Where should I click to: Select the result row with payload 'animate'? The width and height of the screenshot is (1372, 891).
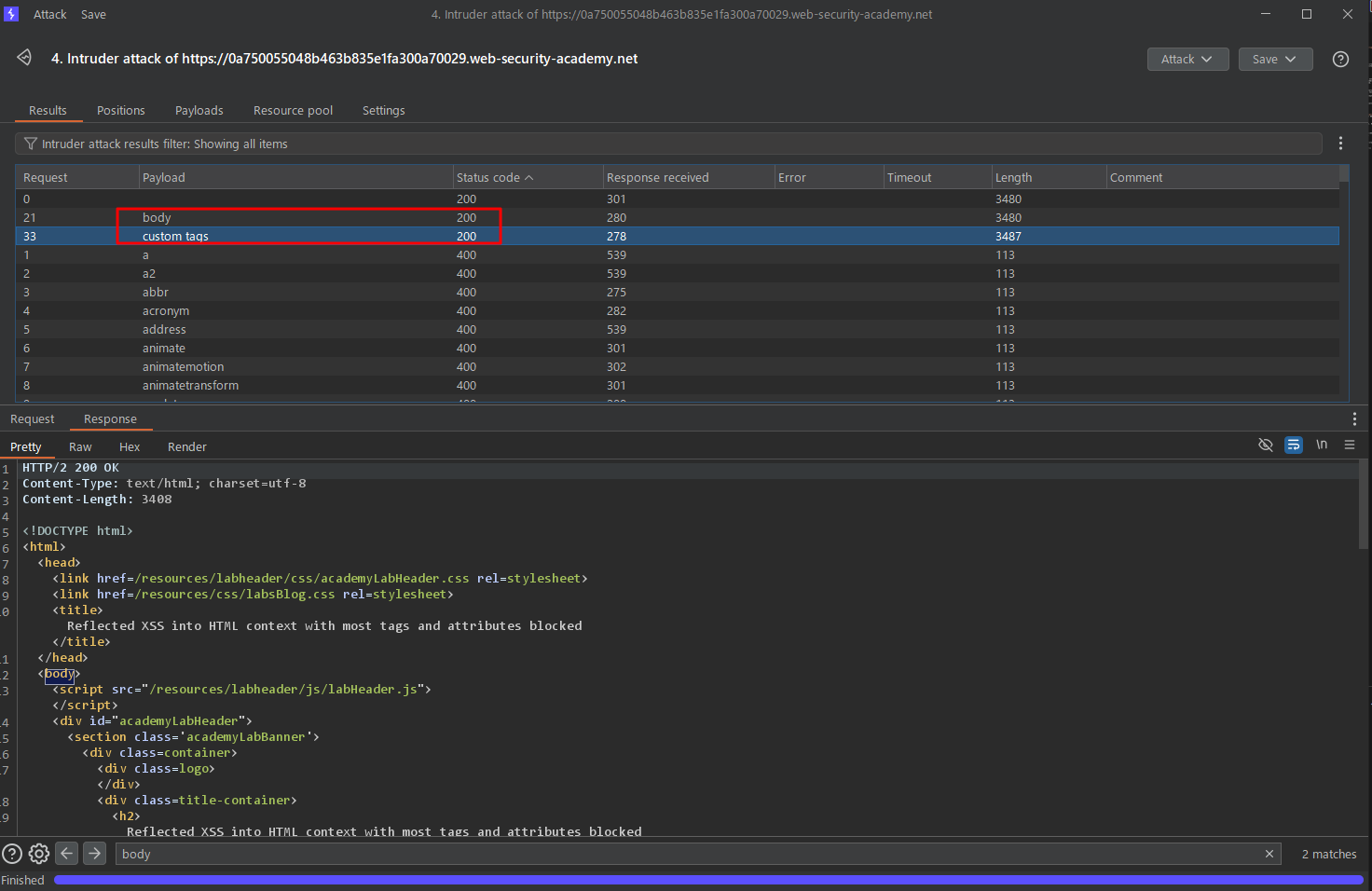point(678,348)
